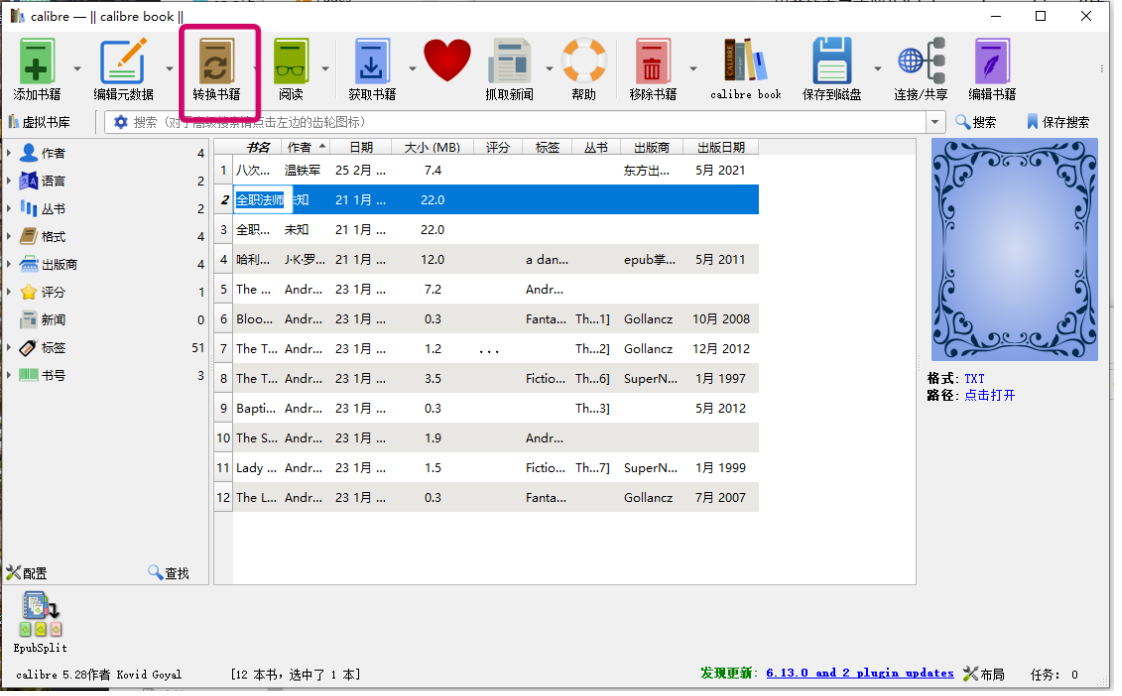Select row 9 book starting Bapti...
Image resolution: width=1122 pixels, height=696 pixels.
coord(487,408)
